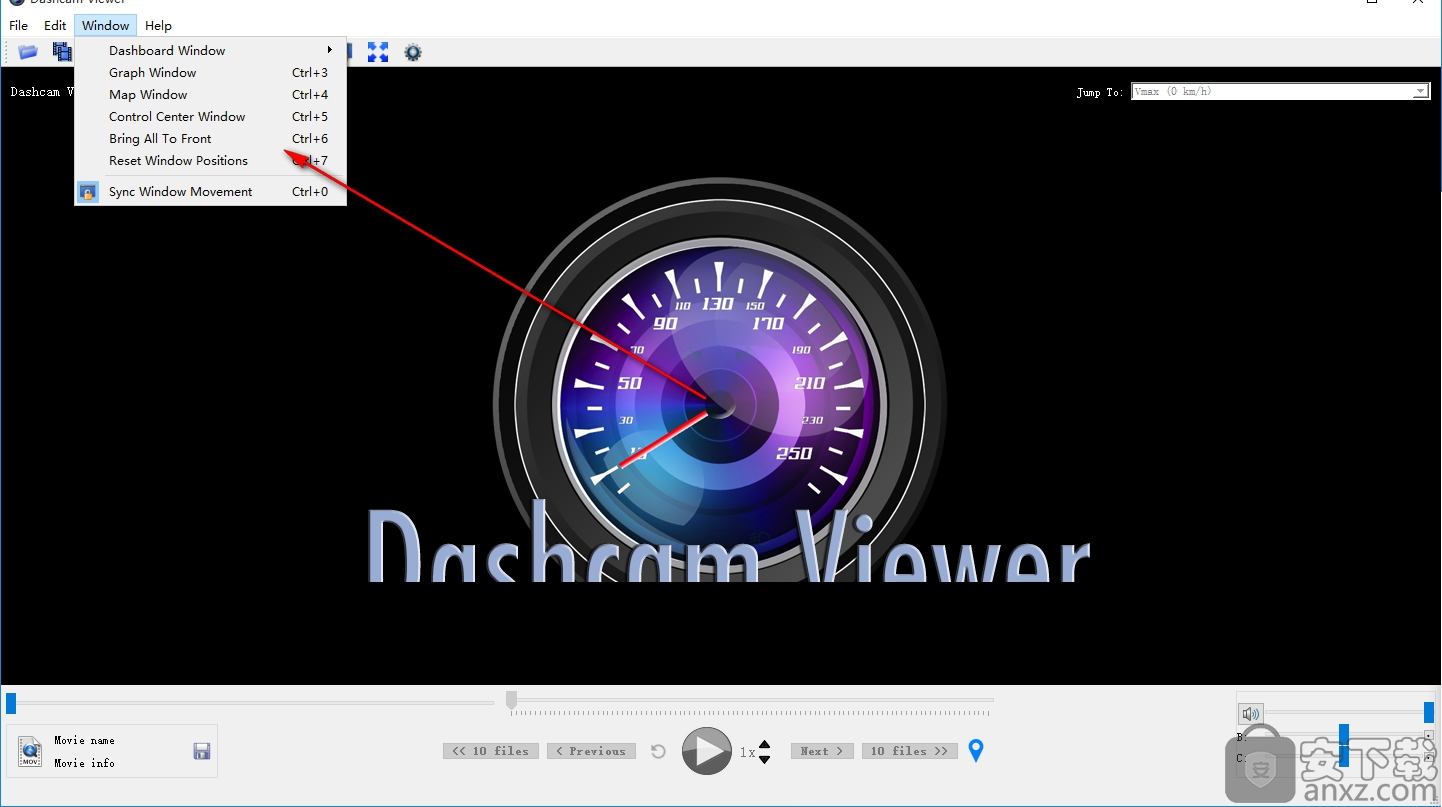This screenshot has height=807, width=1442.
Task: Click the blue handle on the left position slider
Action: (x=11, y=703)
